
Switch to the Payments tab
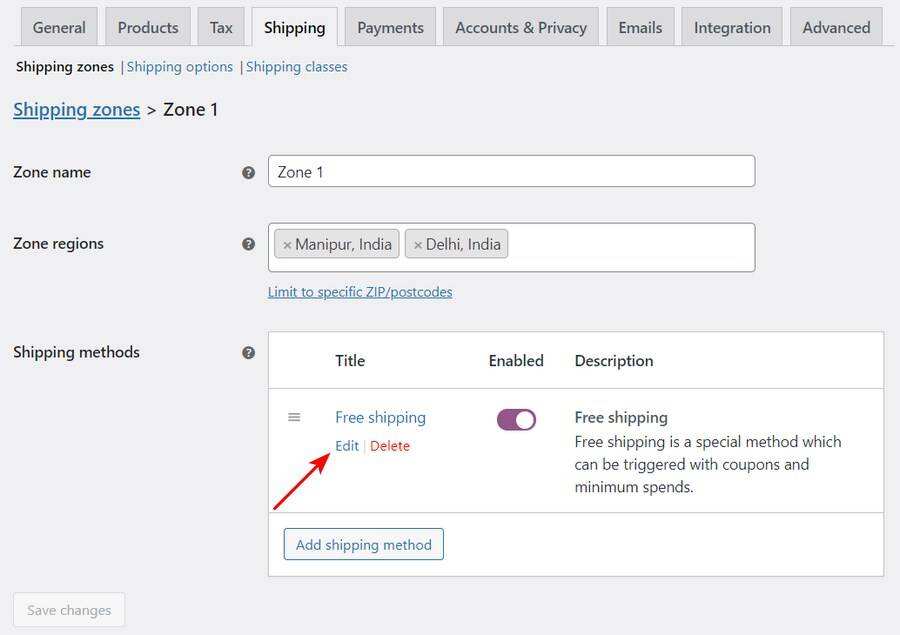(390, 27)
